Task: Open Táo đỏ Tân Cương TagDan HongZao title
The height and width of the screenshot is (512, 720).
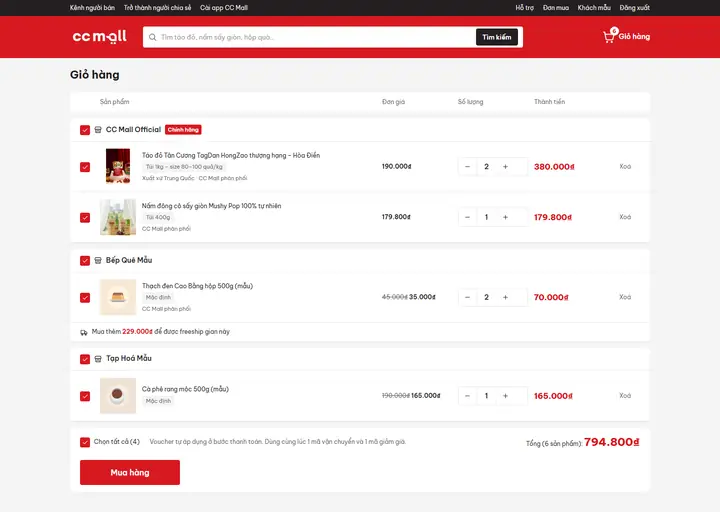Action: click(x=231, y=155)
